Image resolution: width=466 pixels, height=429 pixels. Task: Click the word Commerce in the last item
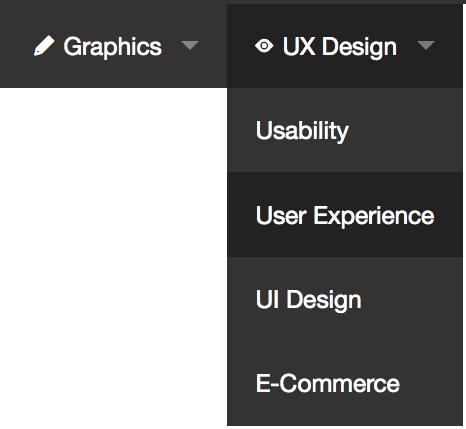[x=339, y=383]
